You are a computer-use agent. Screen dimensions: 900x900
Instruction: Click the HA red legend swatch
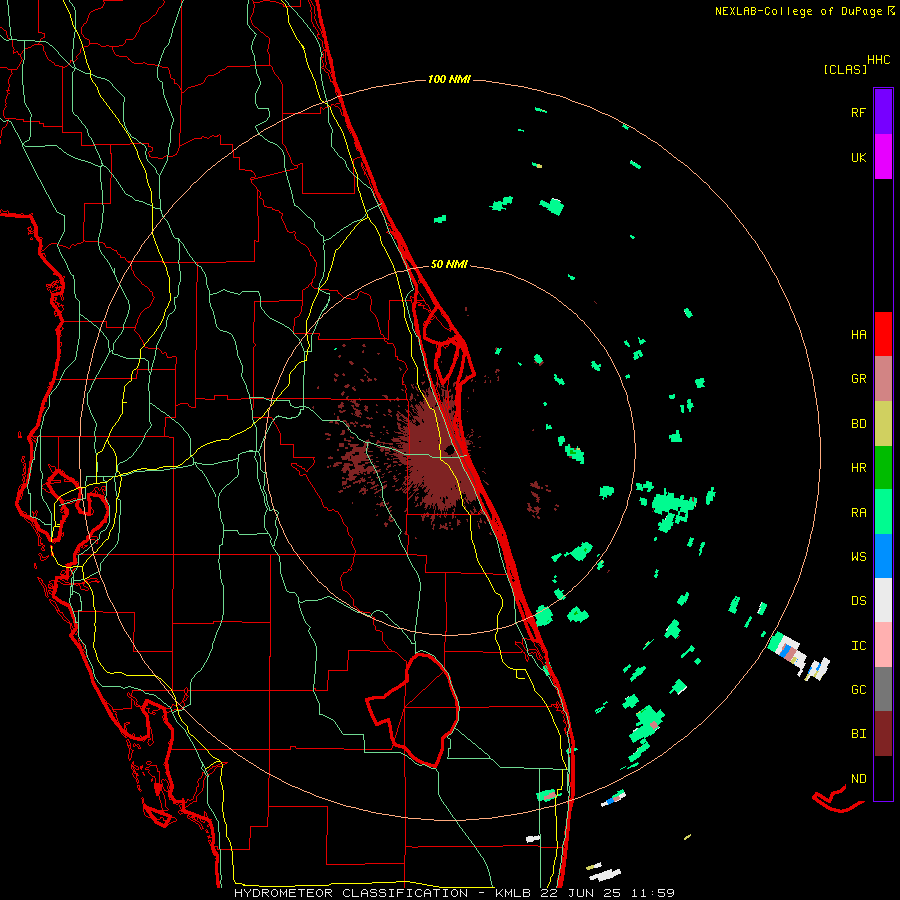coord(883,334)
